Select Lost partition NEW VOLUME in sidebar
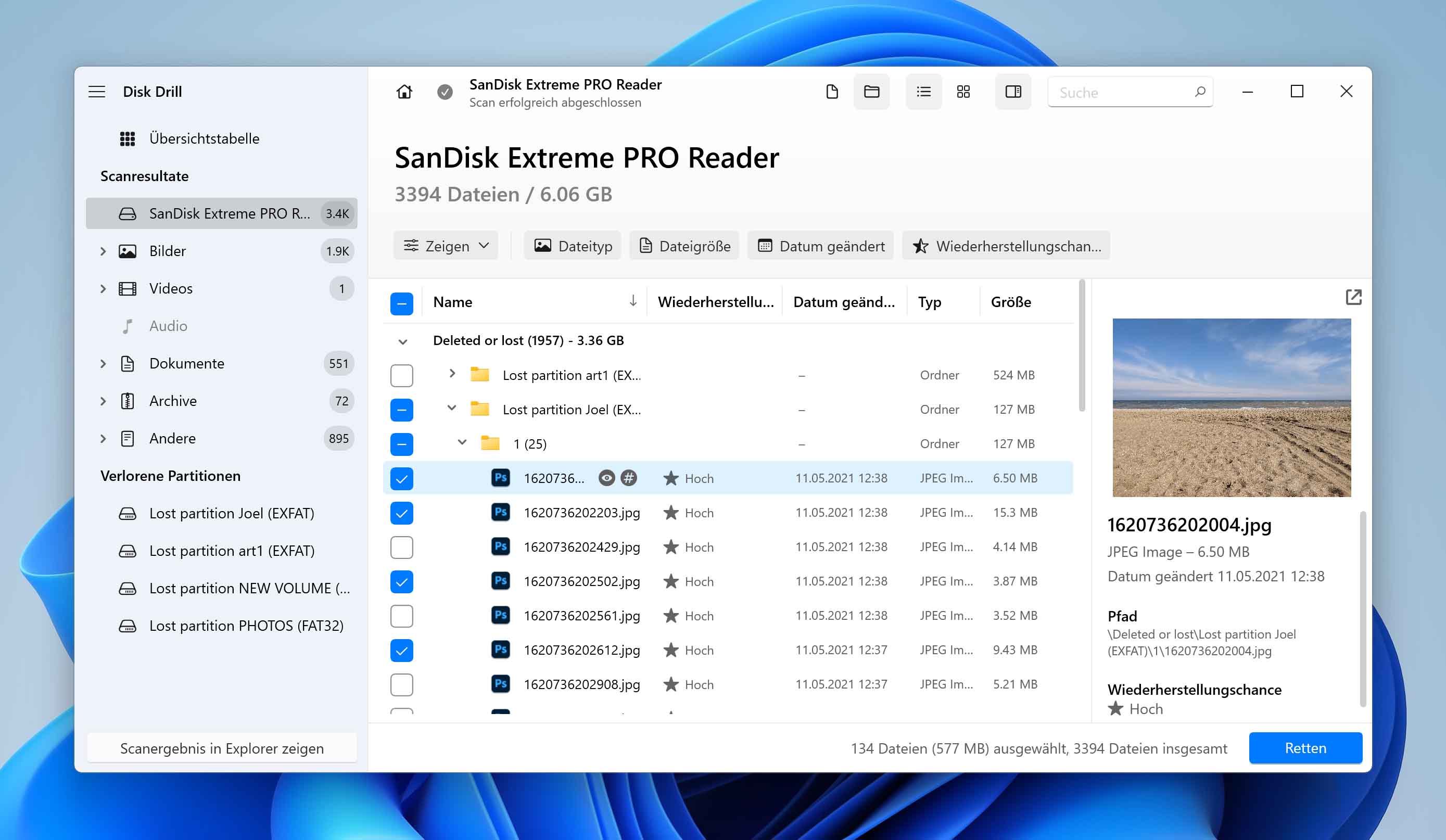Screen dimensions: 1446x840 (x=222, y=589)
